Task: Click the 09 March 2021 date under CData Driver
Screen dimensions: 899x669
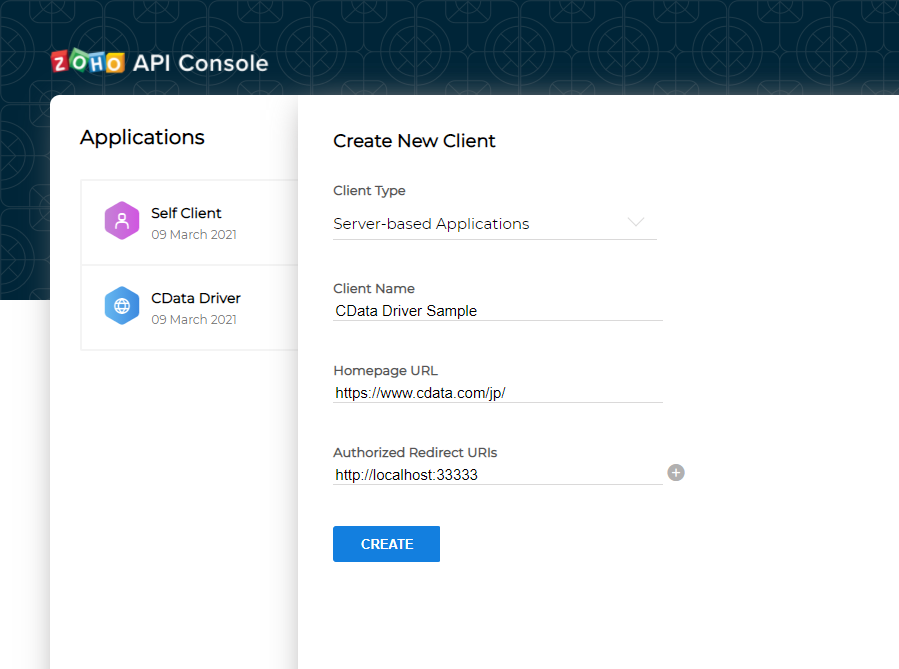Action: click(x=194, y=319)
